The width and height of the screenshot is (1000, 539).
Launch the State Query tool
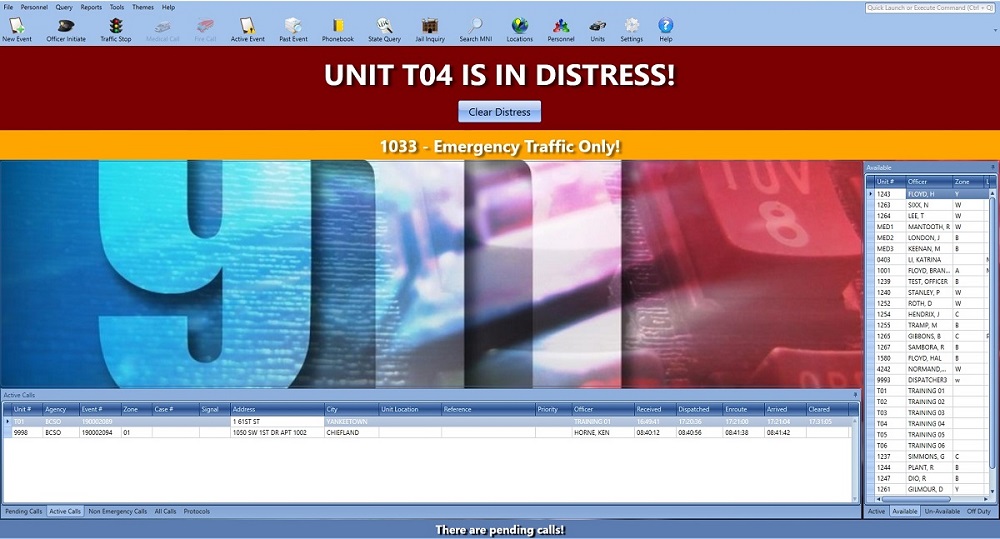click(384, 29)
